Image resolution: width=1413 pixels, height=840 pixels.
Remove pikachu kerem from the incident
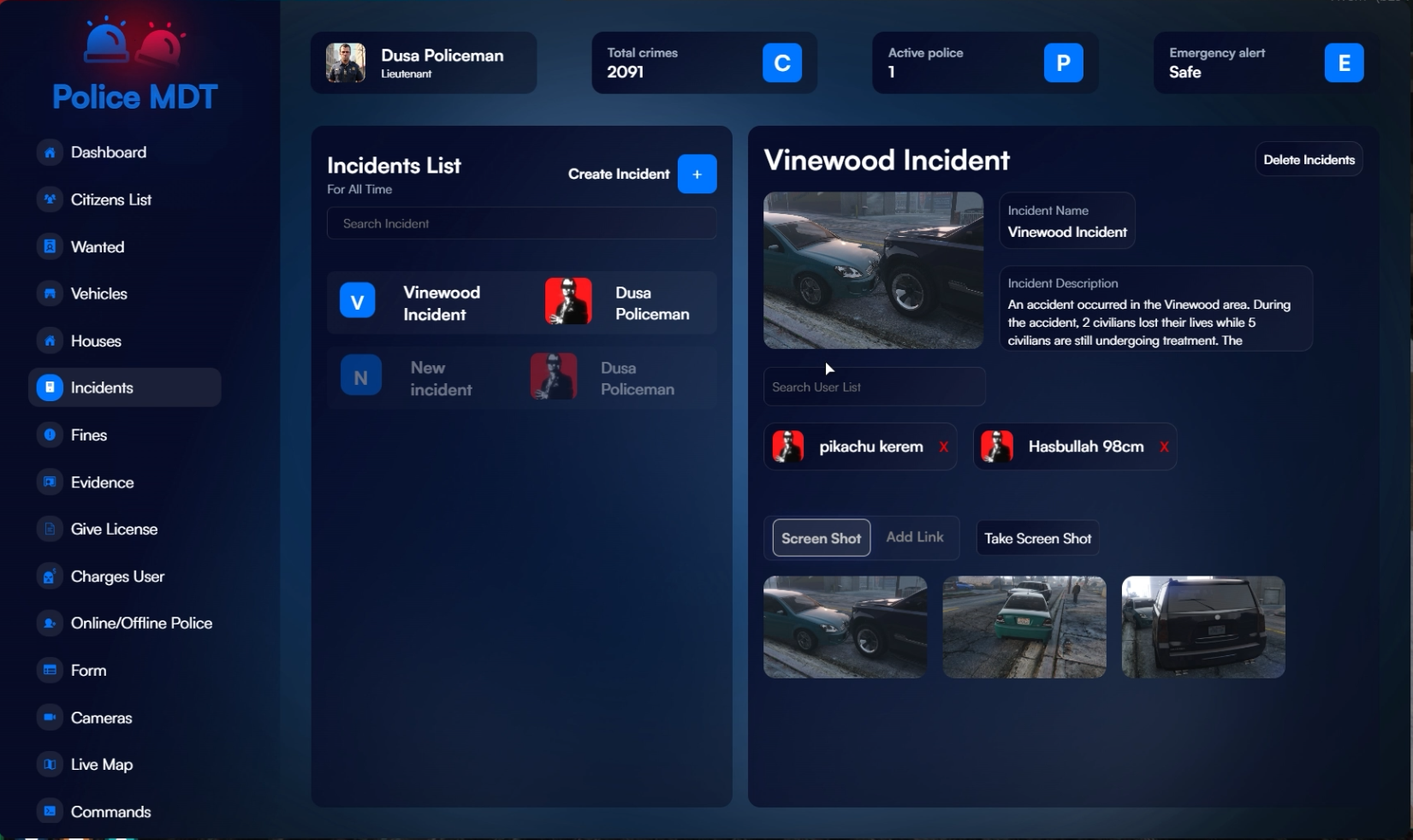(x=943, y=447)
